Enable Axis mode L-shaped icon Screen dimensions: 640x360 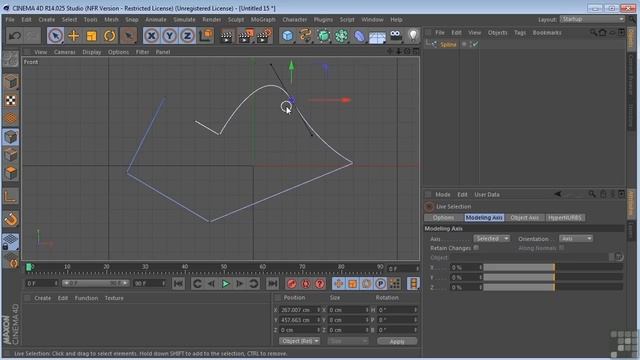tap(11, 197)
